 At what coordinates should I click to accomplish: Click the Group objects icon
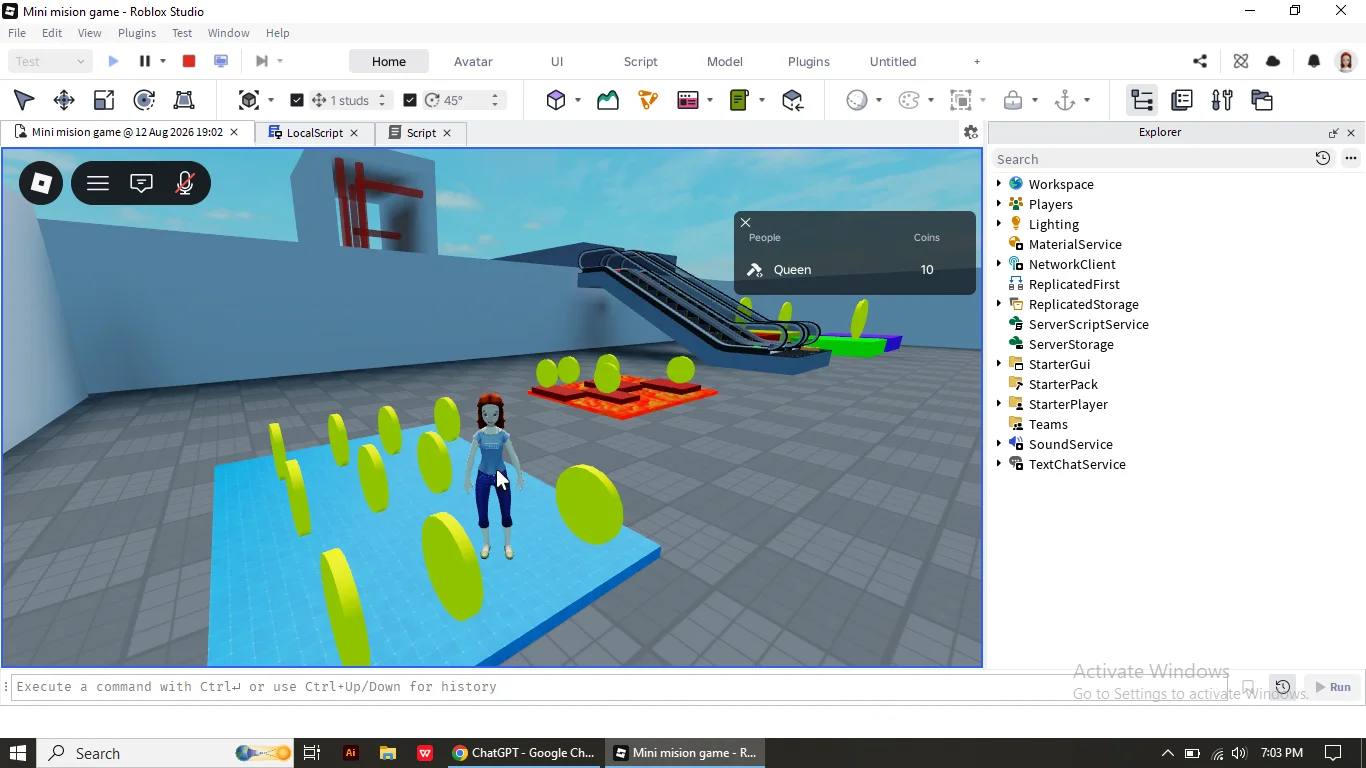[961, 100]
